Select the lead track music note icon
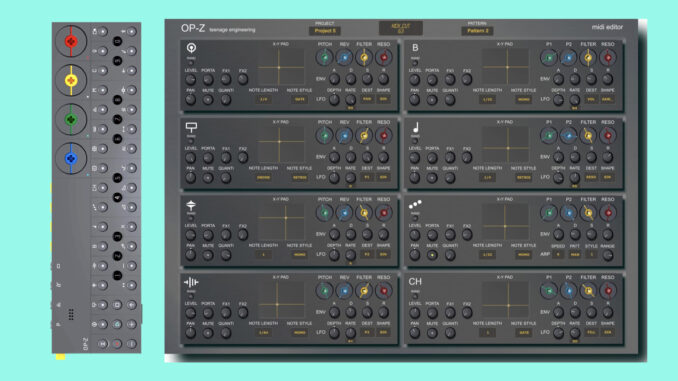Screen dimensions: 678x381 point(416,128)
